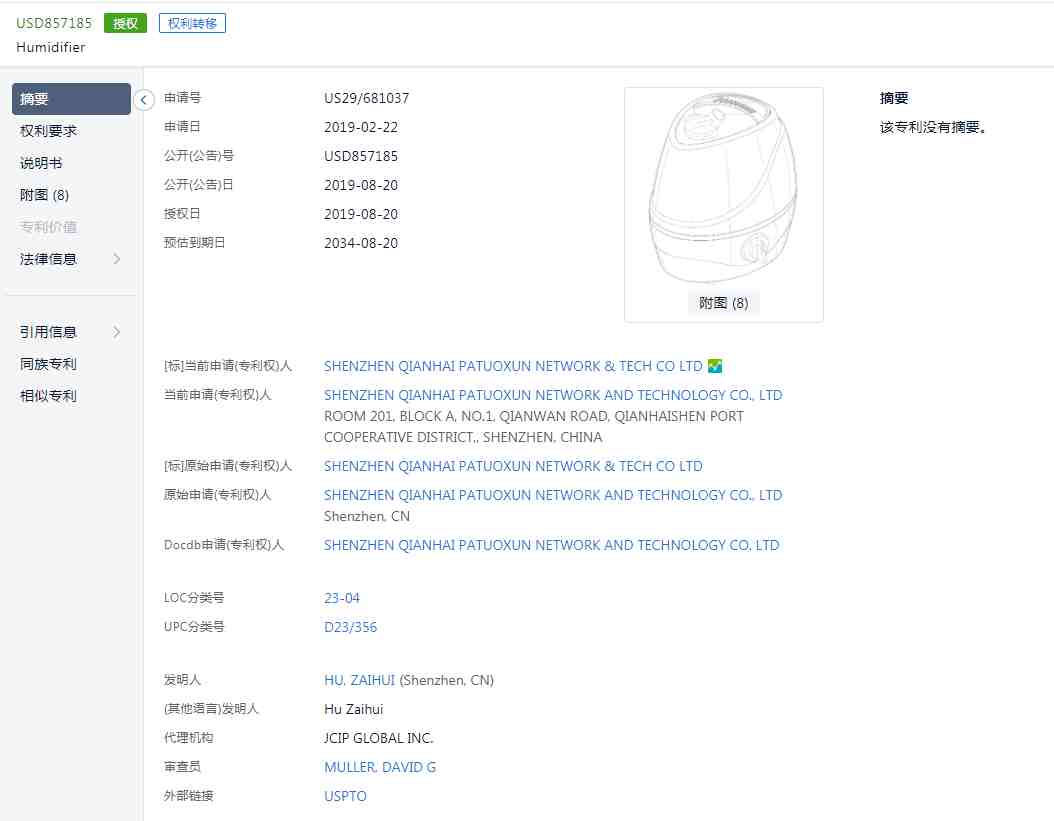Open LOC classification 23-04 link

pyautogui.click(x=341, y=598)
